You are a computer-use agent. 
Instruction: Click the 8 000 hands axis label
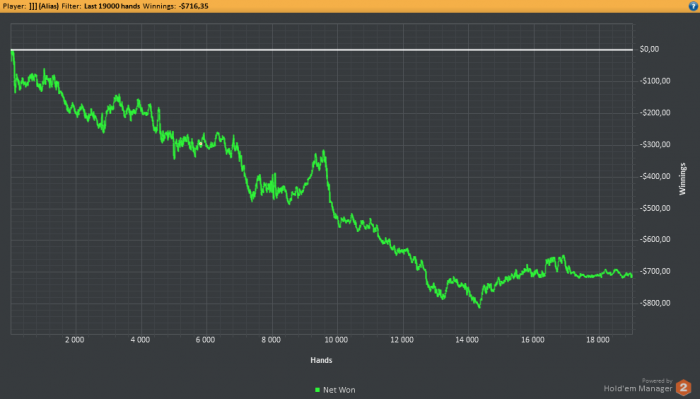[271, 340]
